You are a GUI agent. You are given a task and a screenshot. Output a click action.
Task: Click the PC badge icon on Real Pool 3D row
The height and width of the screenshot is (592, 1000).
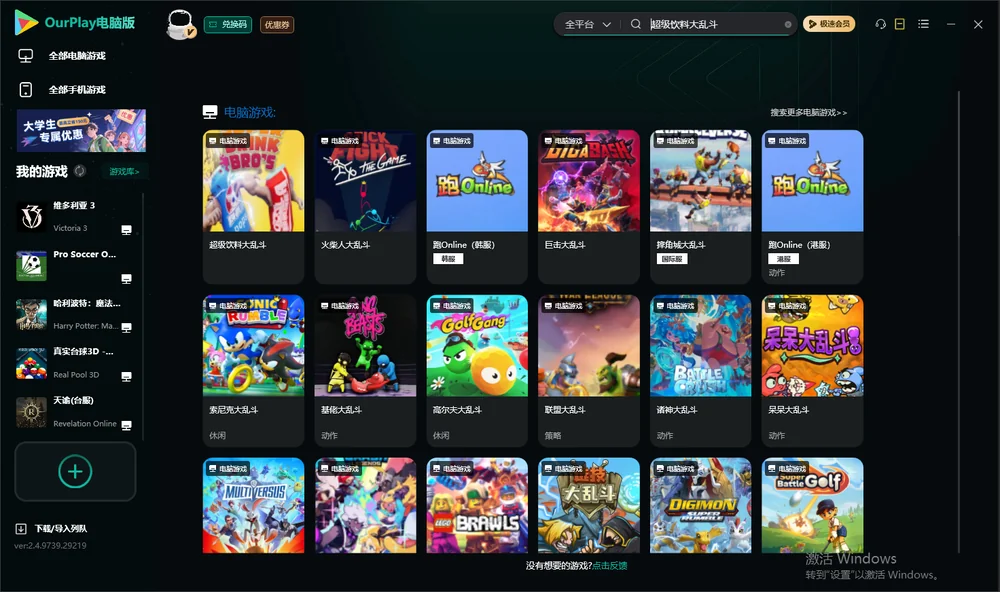126,376
